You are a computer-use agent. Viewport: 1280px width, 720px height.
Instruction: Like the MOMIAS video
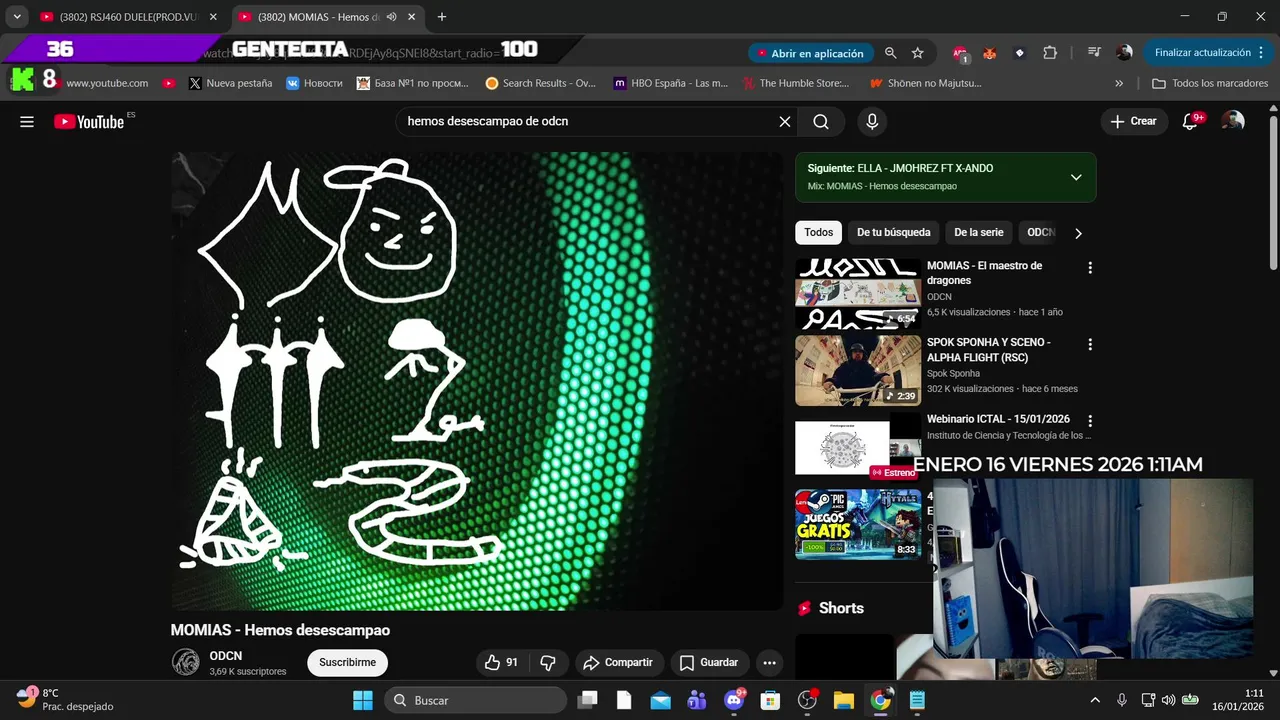coord(502,662)
